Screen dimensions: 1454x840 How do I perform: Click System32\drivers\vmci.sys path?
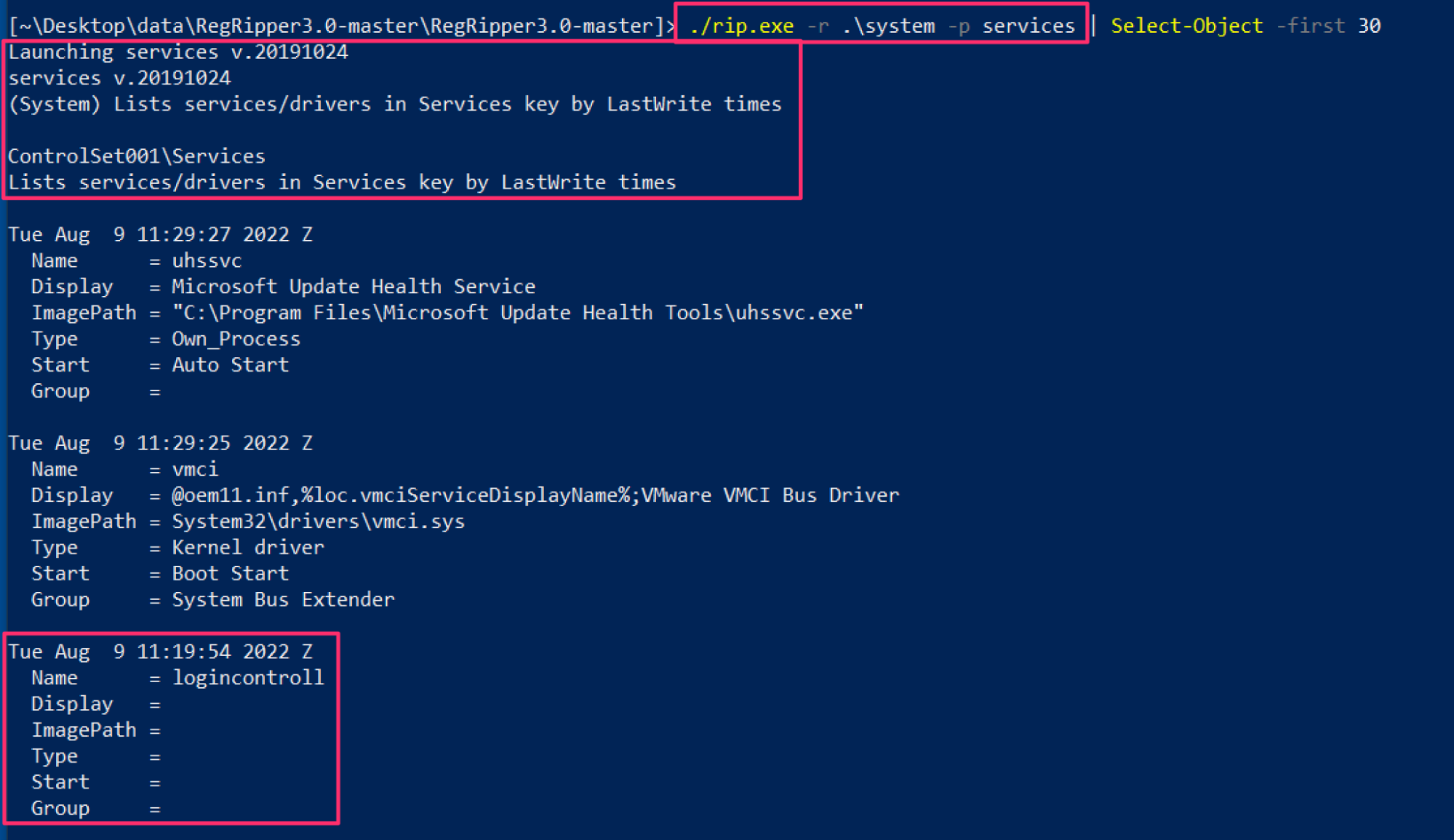(318, 521)
